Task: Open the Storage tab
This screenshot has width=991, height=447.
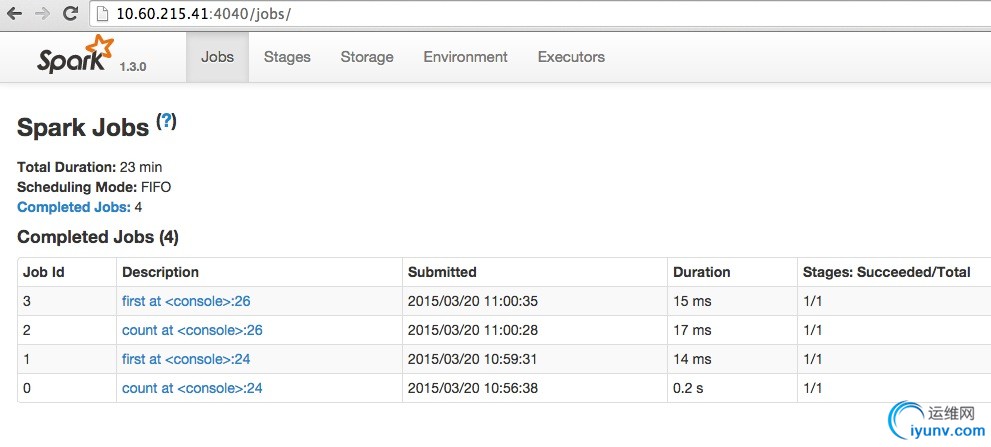Action: (367, 57)
